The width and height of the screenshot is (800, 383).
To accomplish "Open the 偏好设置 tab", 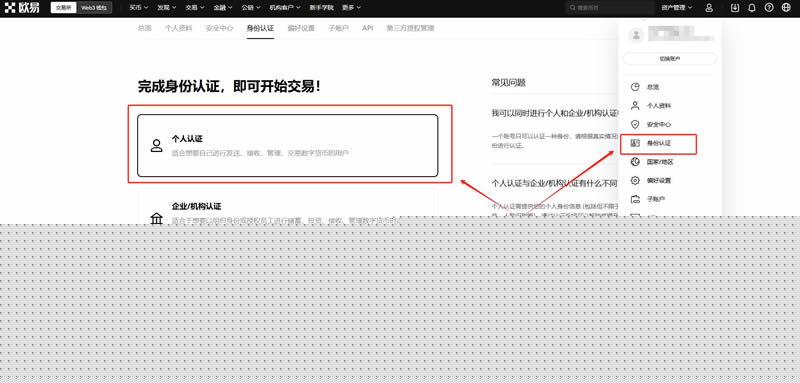I will [x=301, y=29].
